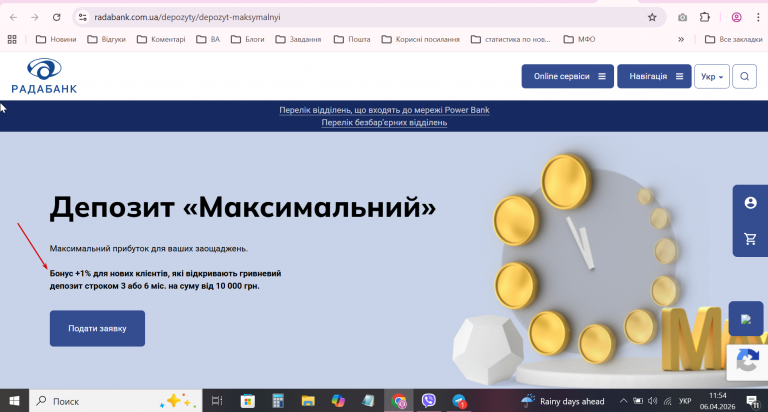The width and height of the screenshot is (768, 412).
Task: Open the apps grid in bookmarks bar
Action: pyautogui.click(x=12, y=39)
